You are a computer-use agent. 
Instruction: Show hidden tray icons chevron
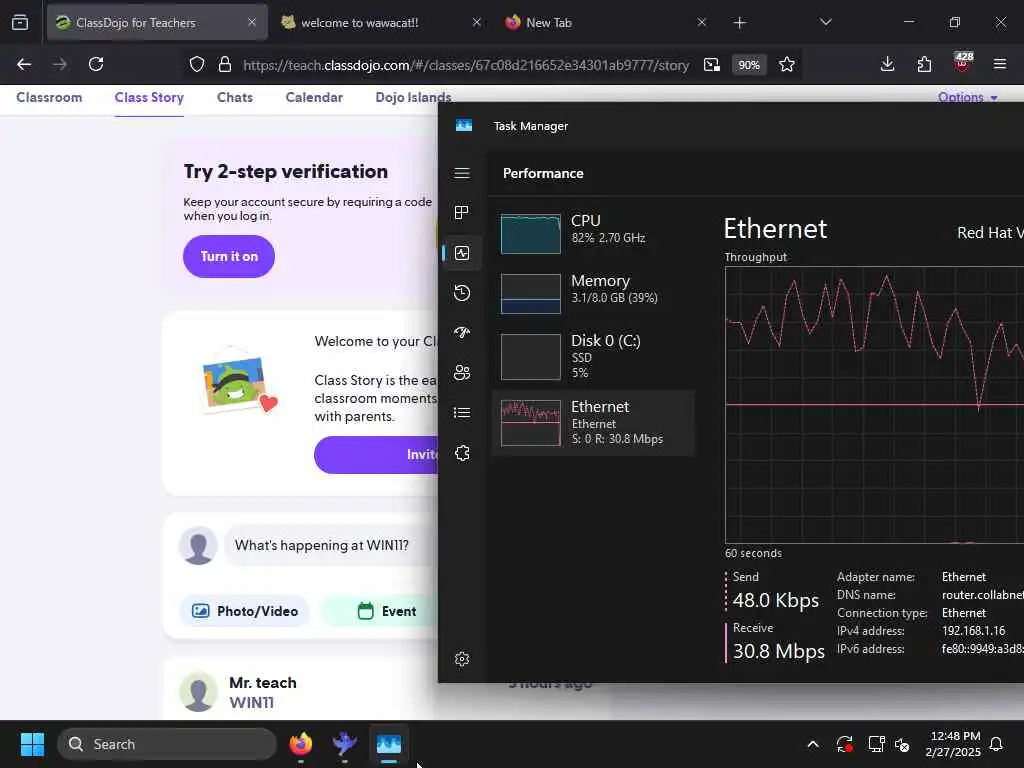point(812,744)
